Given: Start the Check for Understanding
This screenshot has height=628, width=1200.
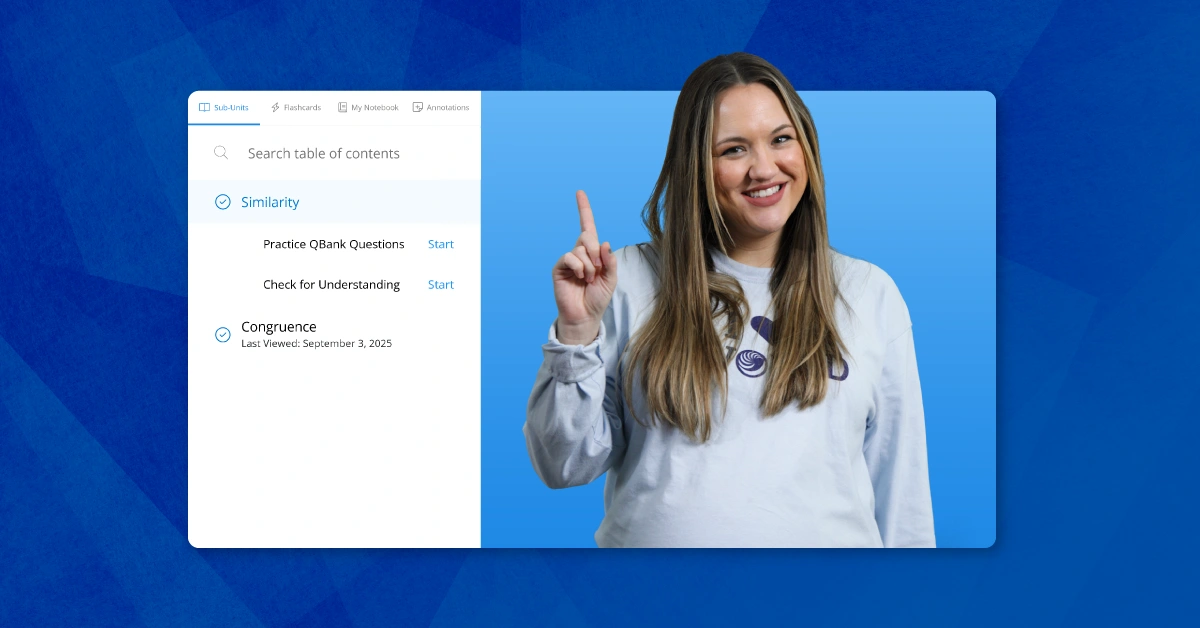Looking at the screenshot, I should pos(440,285).
